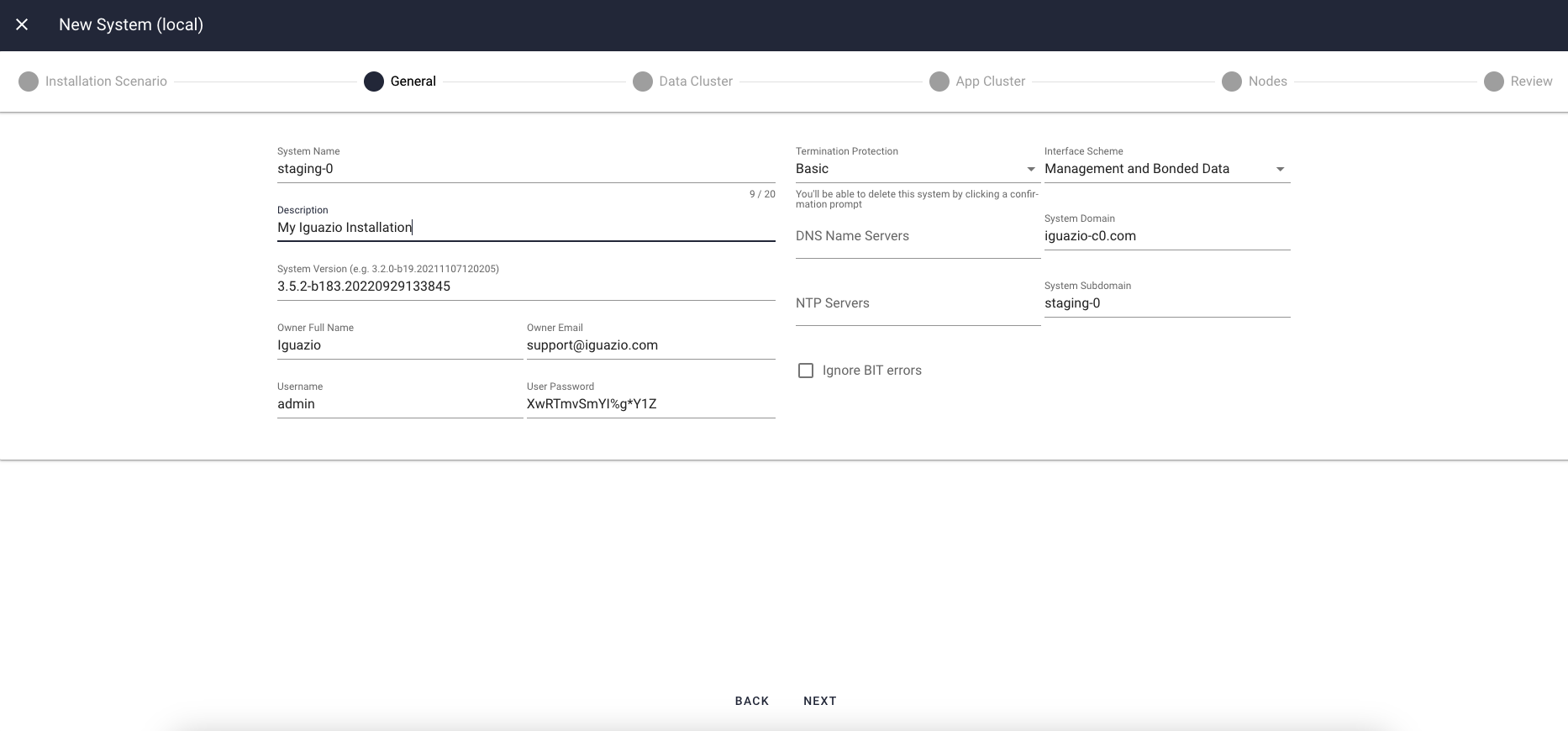Edit the System Version field
This screenshot has width=1568, height=731.
[x=526, y=287]
